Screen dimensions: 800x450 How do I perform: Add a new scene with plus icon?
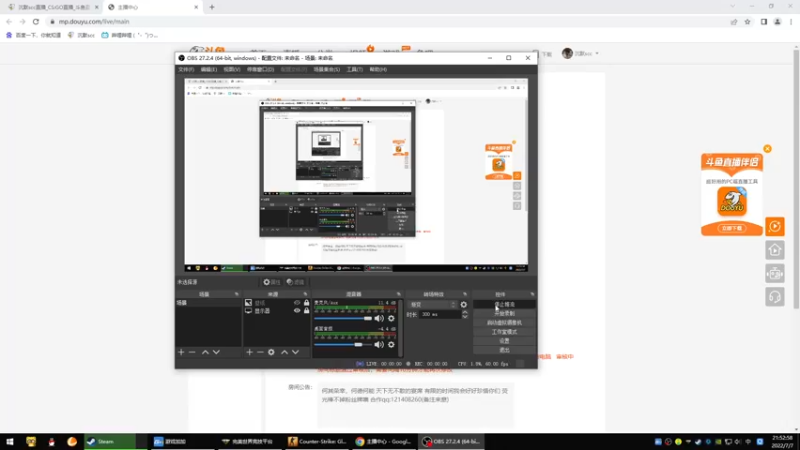coord(181,352)
